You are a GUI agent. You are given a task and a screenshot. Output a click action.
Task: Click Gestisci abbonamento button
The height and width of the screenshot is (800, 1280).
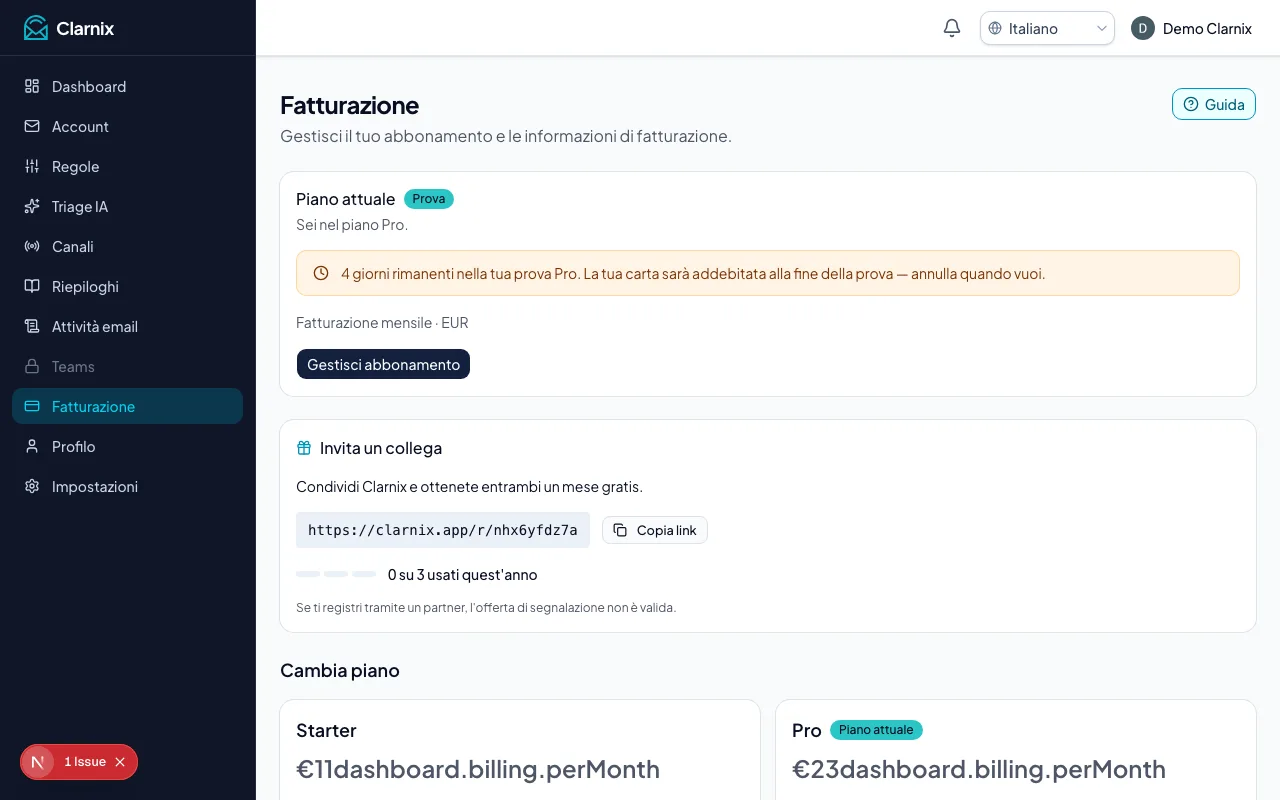click(x=383, y=364)
